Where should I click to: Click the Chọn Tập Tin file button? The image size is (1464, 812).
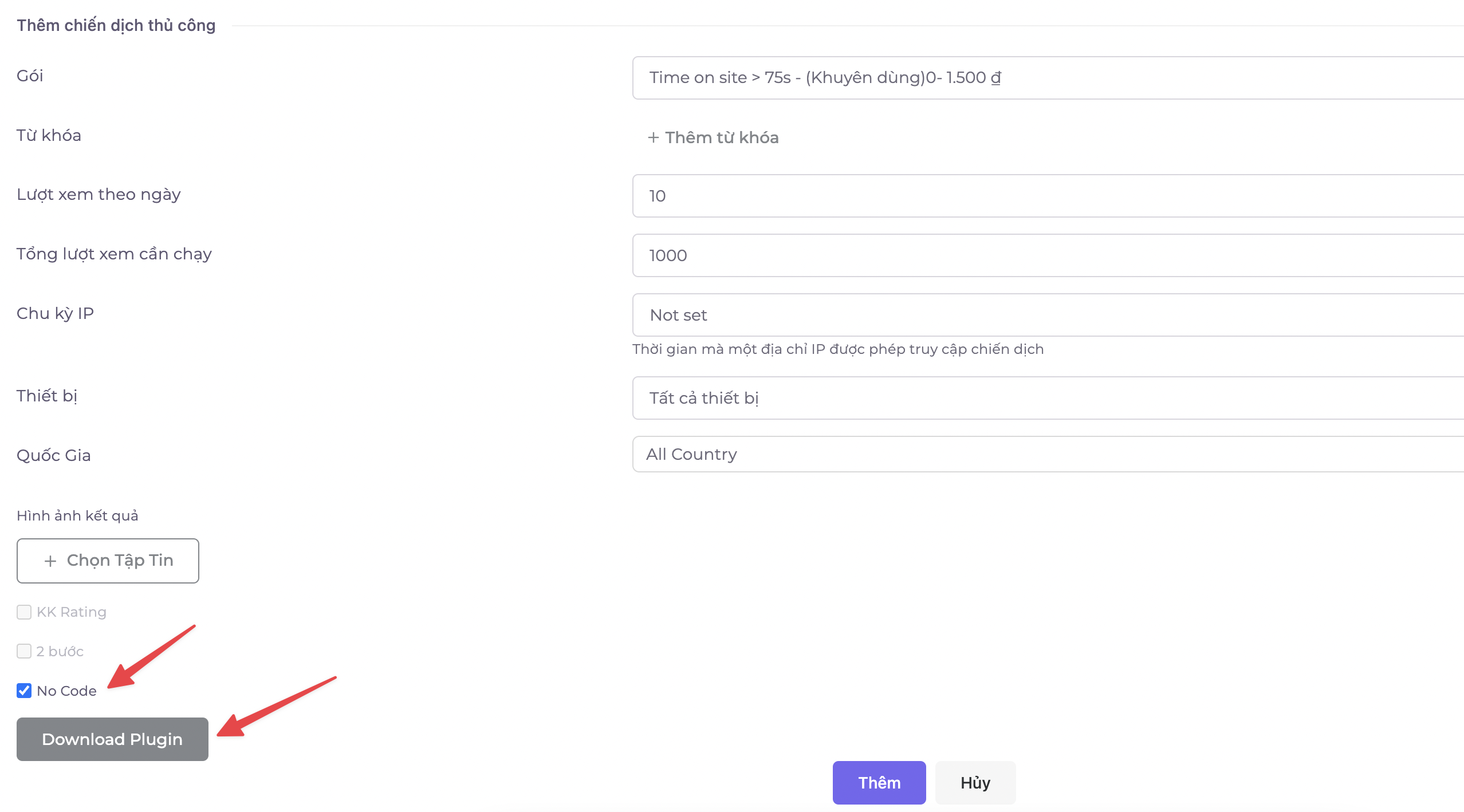(108, 561)
